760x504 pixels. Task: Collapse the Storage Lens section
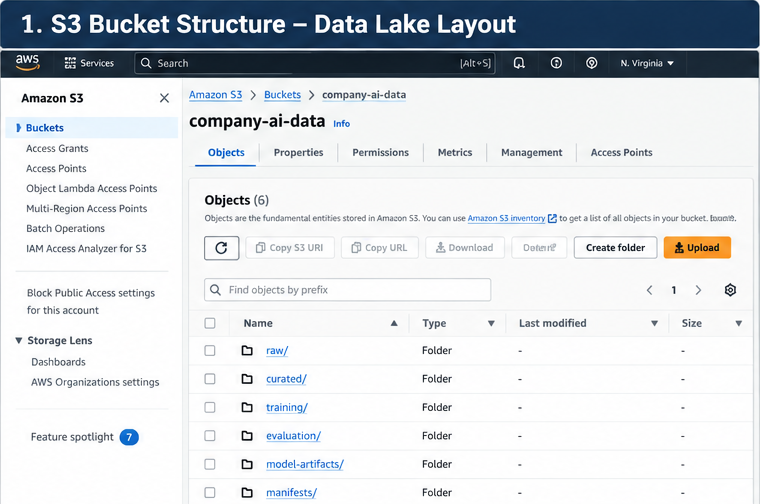tap(18, 341)
